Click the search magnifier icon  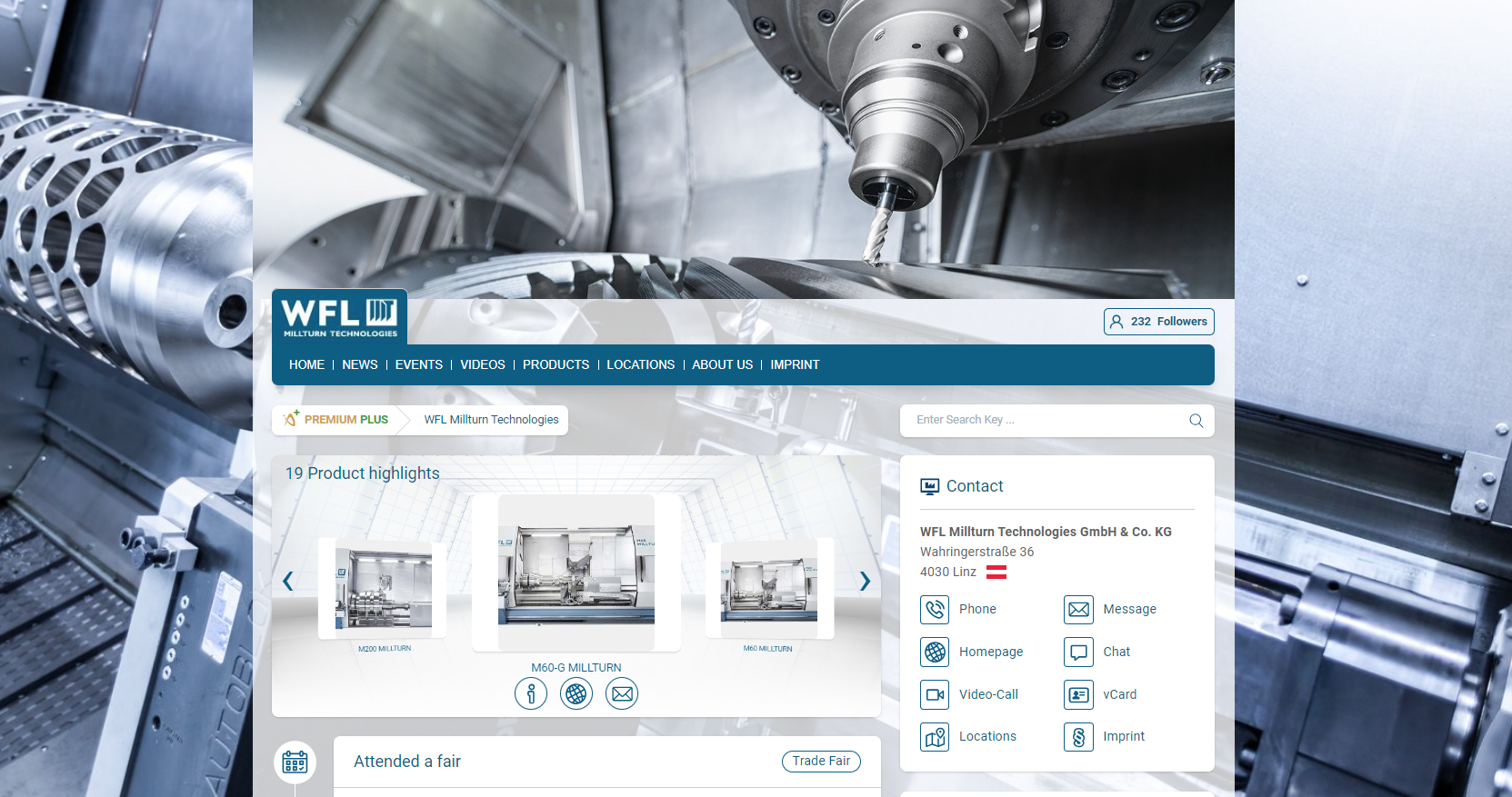1196,421
